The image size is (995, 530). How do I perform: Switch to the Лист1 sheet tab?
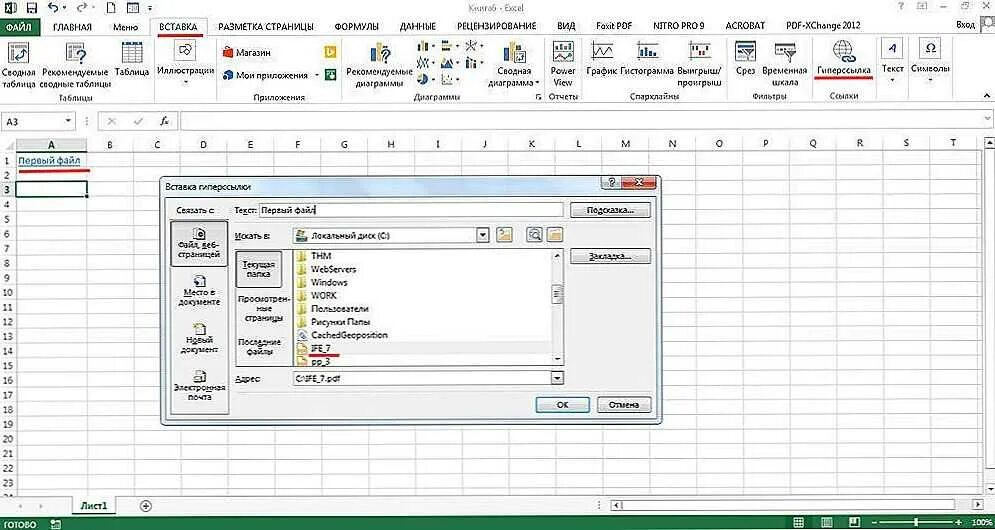tap(93, 506)
